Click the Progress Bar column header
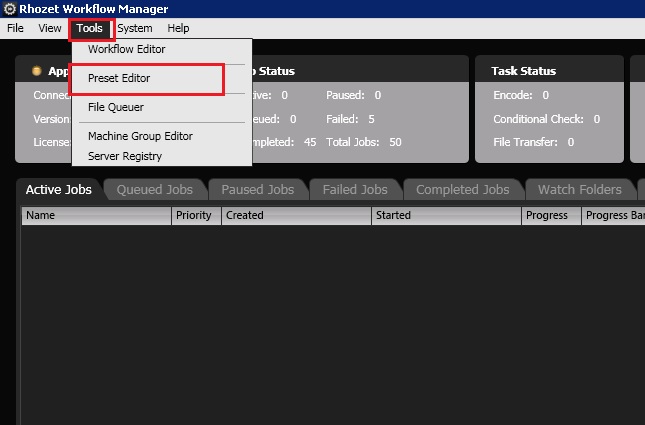Image resolution: width=645 pixels, height=425 pixels. [613, 216]
